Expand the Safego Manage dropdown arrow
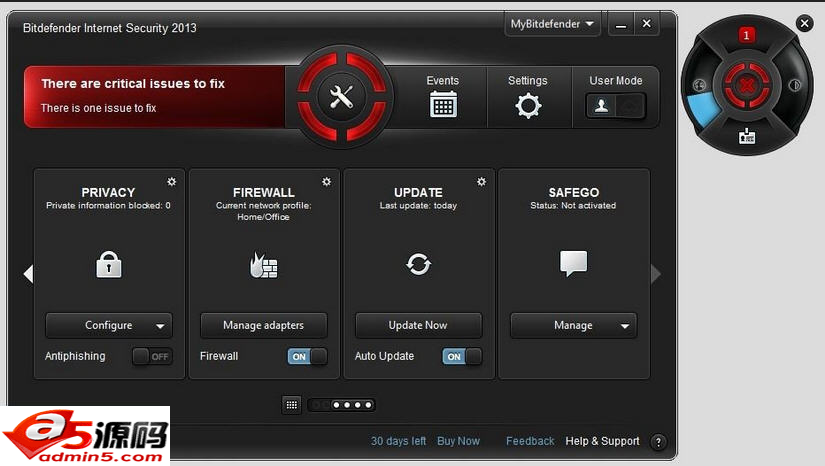 tap(625, 326)
